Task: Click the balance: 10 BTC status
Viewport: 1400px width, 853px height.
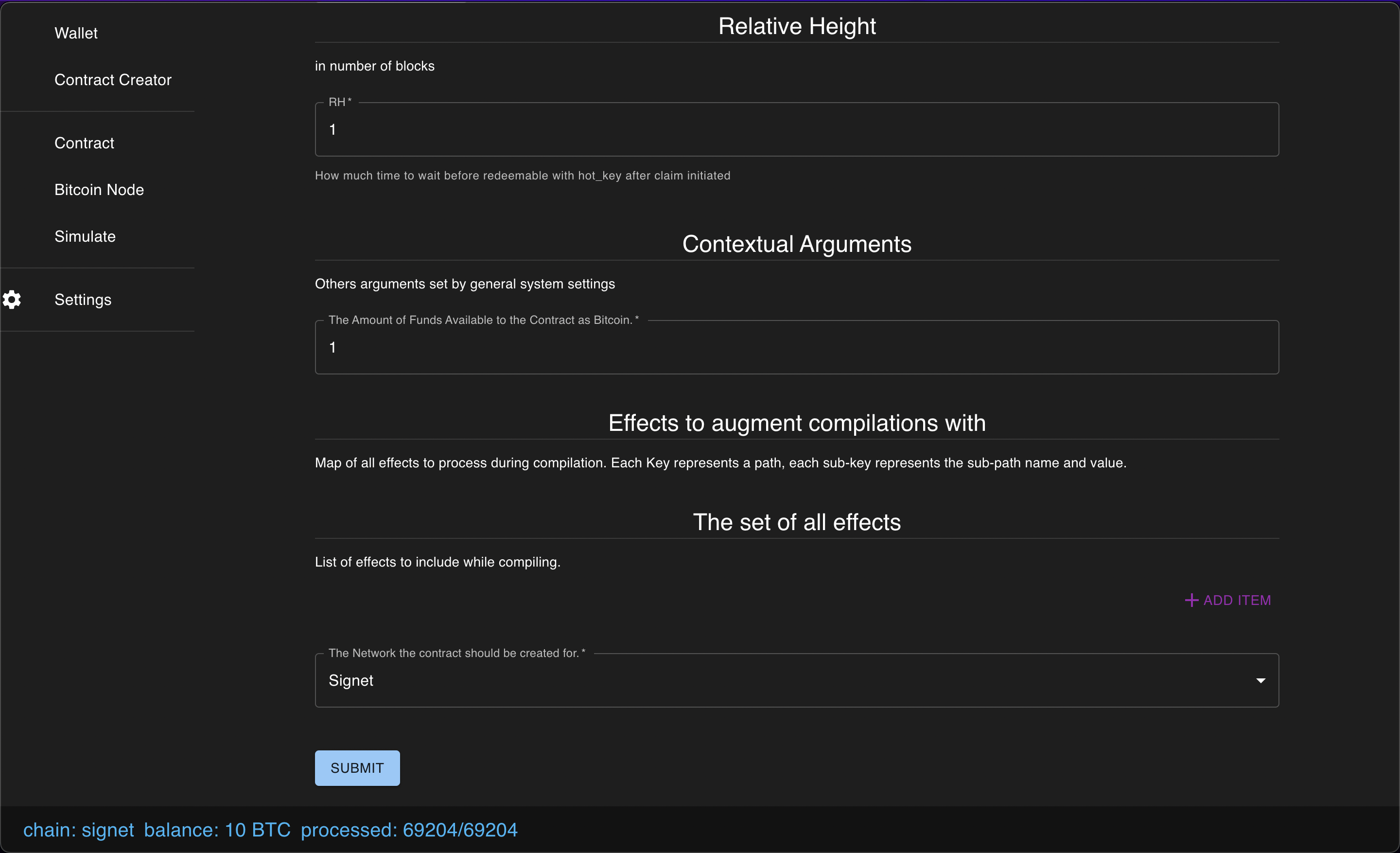Action: click(217, 830)
